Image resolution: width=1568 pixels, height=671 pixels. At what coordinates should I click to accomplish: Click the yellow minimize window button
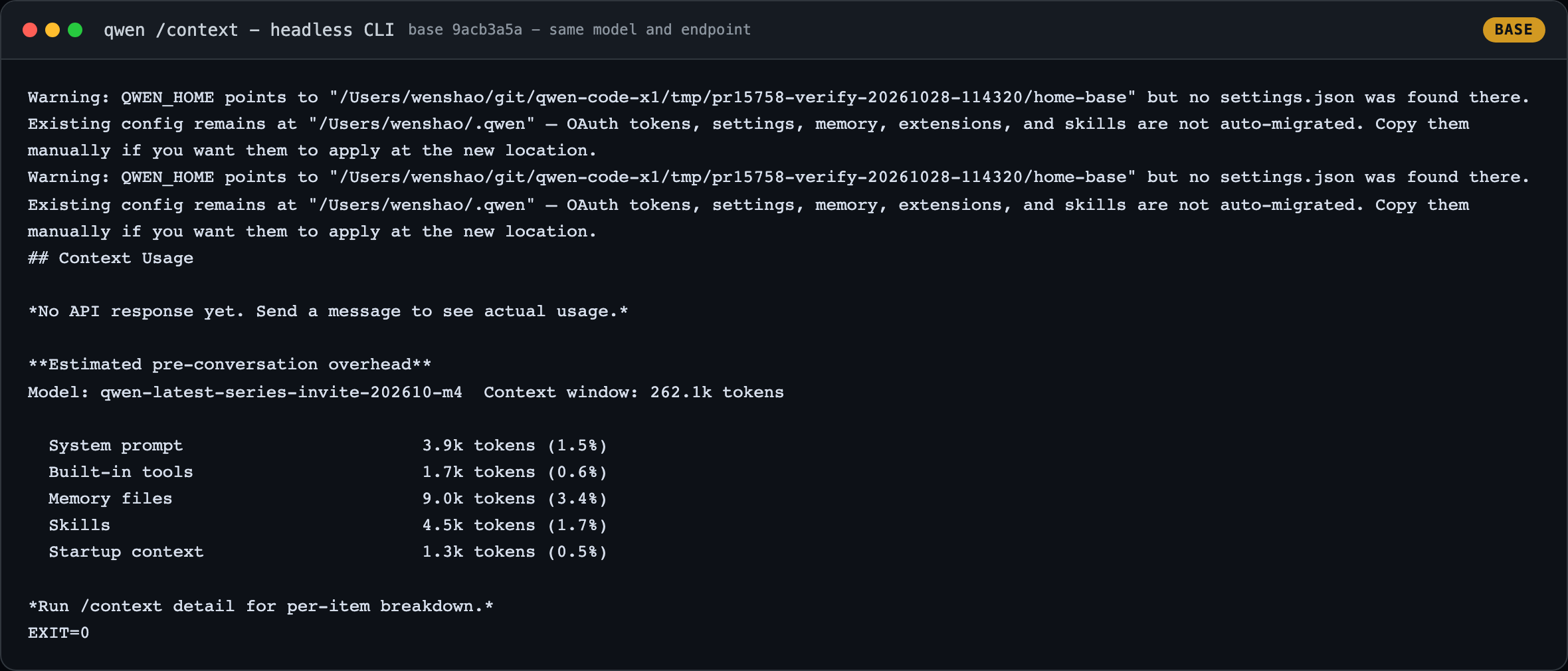coord(52,30)
